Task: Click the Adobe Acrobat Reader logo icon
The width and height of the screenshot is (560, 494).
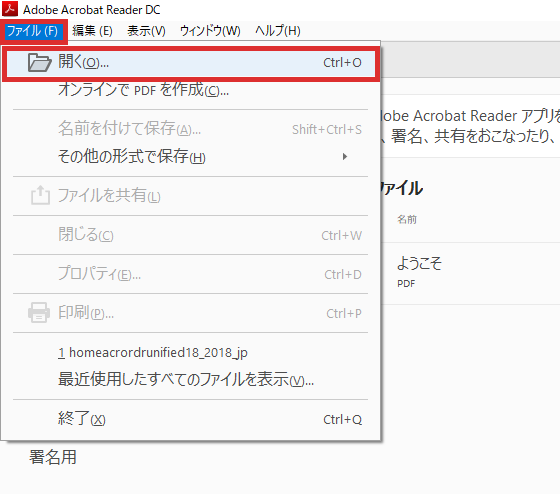Action: click(x=10, y=9)
